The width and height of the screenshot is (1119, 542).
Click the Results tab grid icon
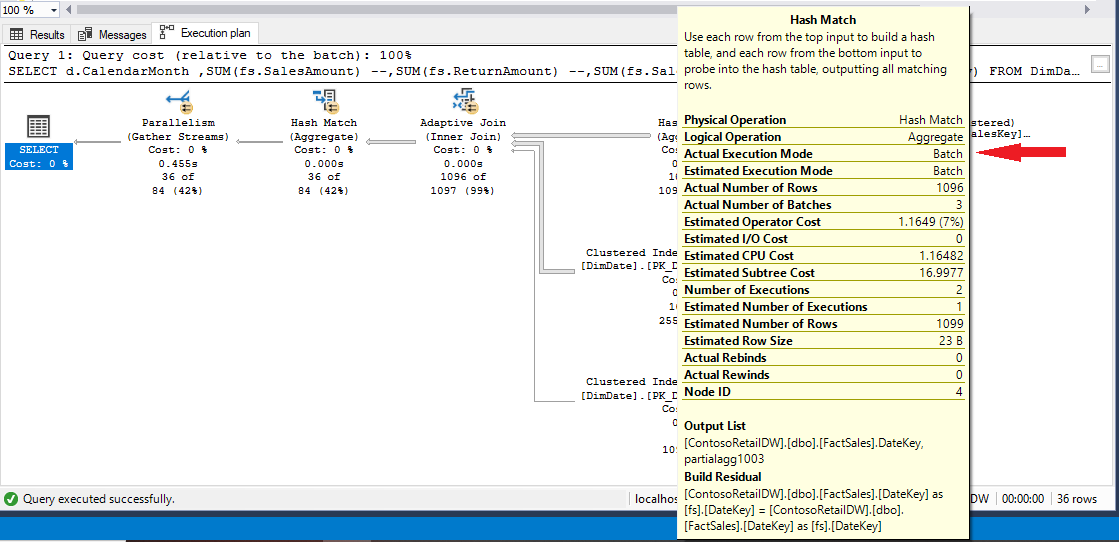(x=17, y=34)
